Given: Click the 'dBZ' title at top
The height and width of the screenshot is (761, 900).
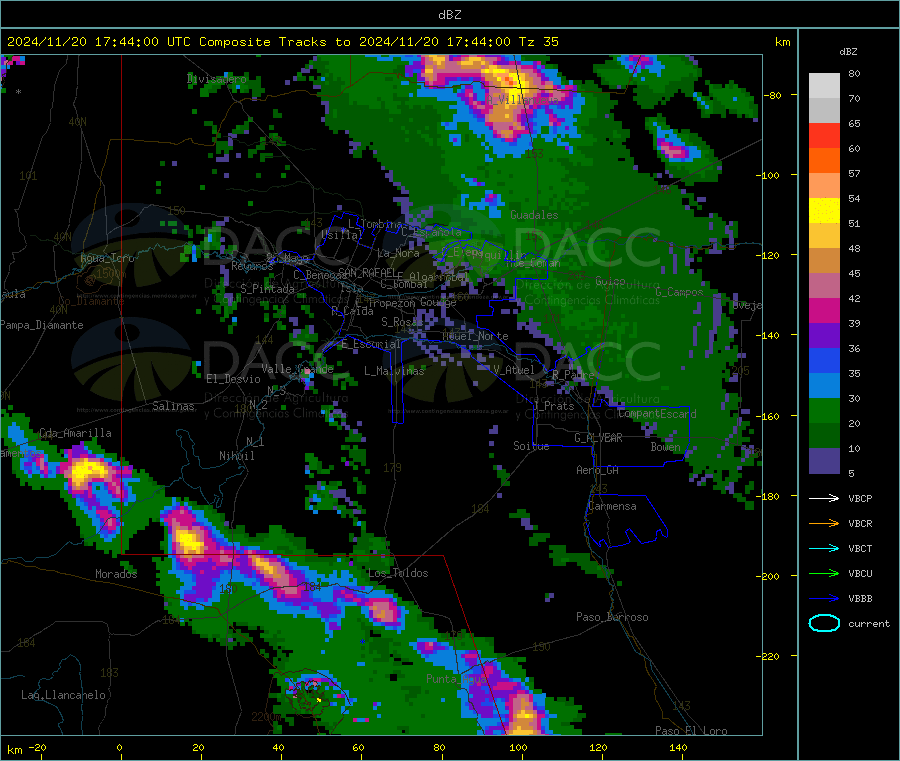Looking at the screenshot, I should (449, 15).
